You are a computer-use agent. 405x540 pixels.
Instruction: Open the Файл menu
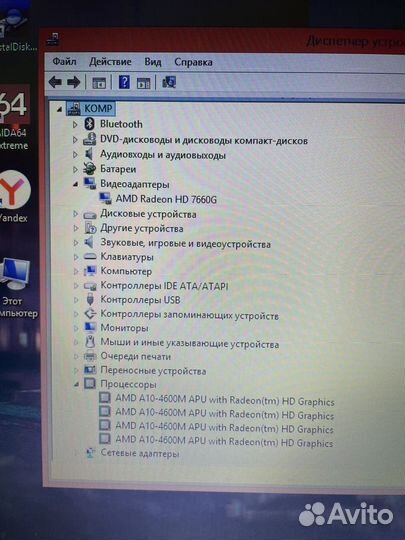coord(64,62)
